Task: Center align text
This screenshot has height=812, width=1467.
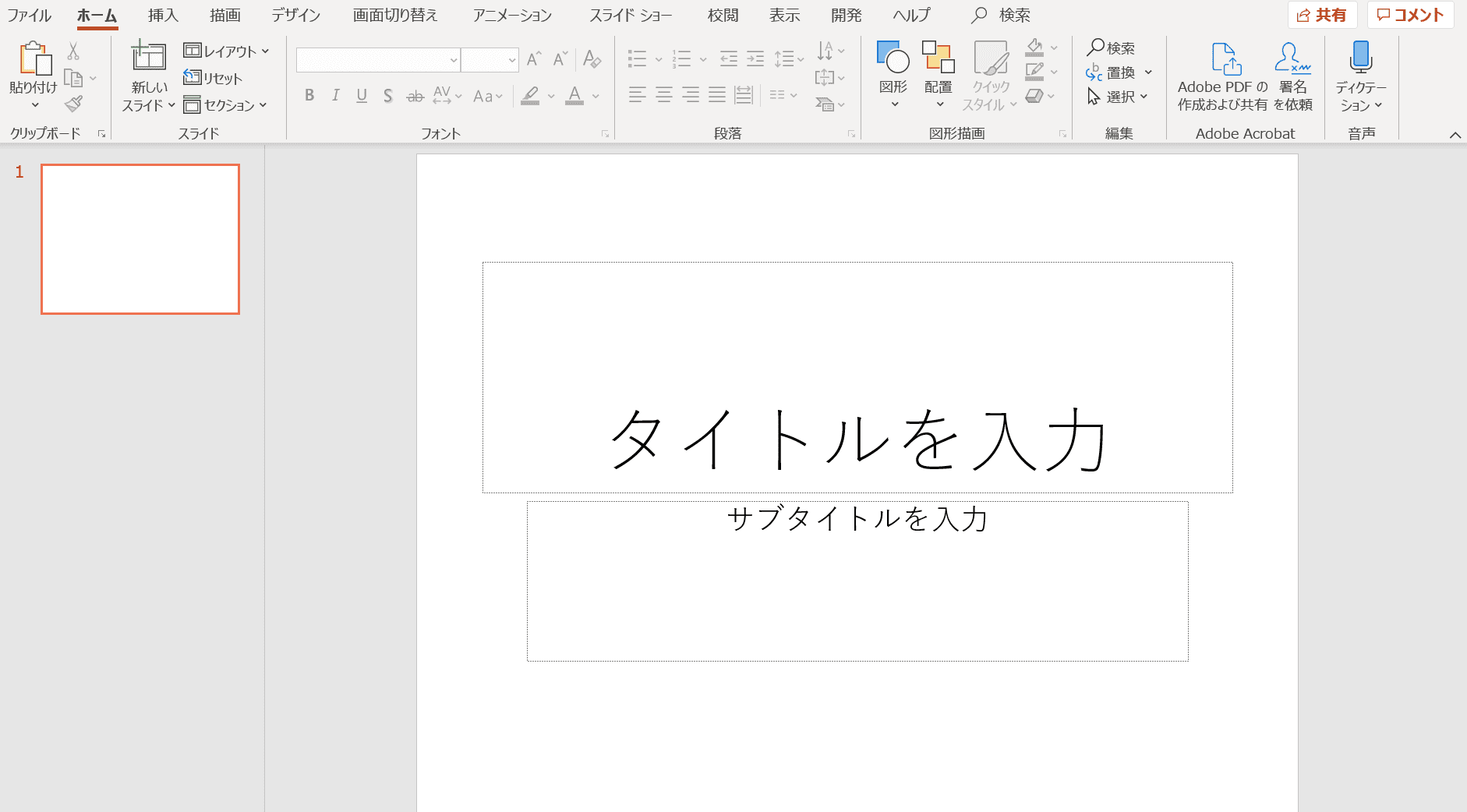Action: tap(663, 95)
